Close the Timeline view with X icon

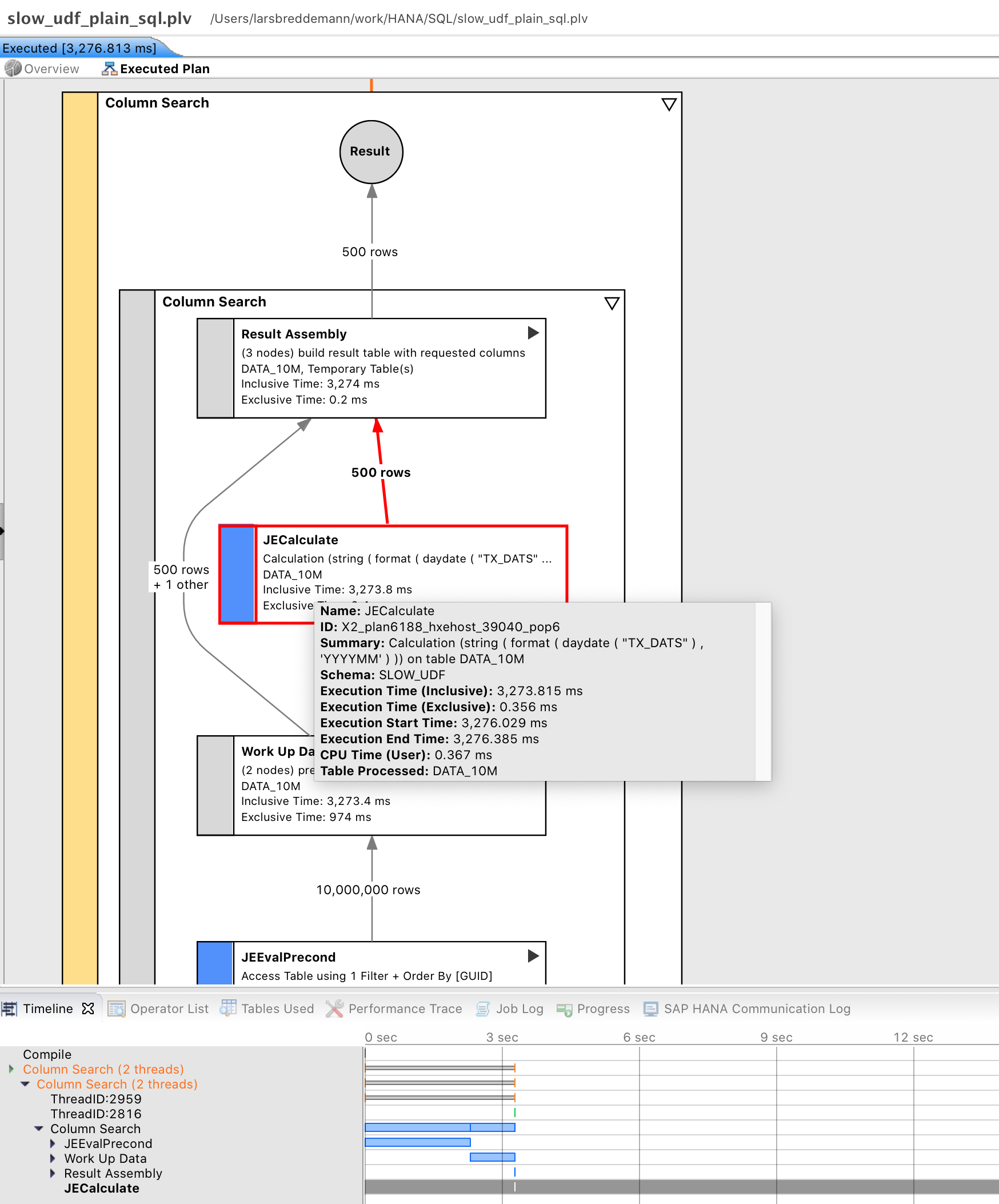pos(87,1008)
